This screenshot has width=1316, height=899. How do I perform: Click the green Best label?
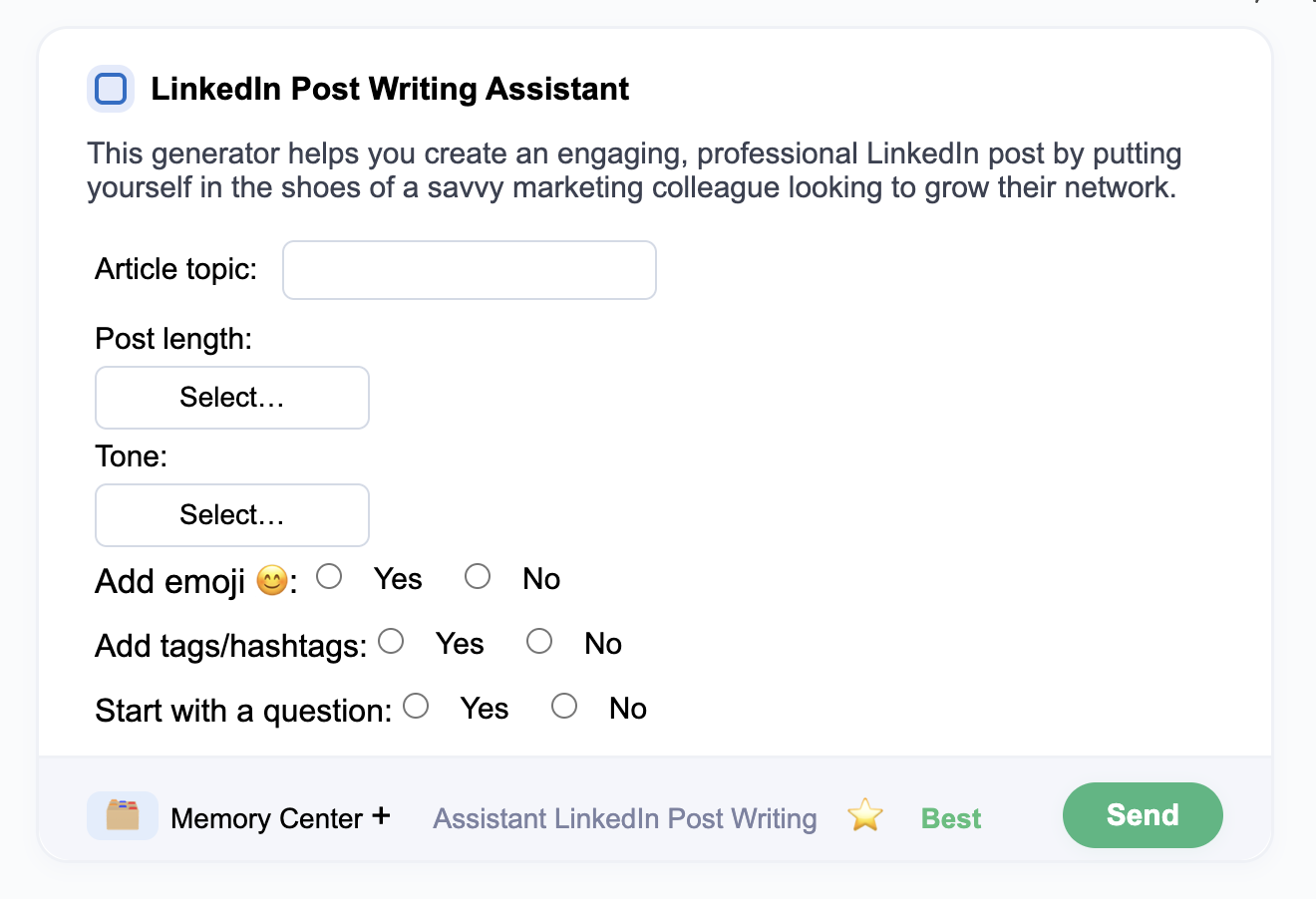click(951, 818)
